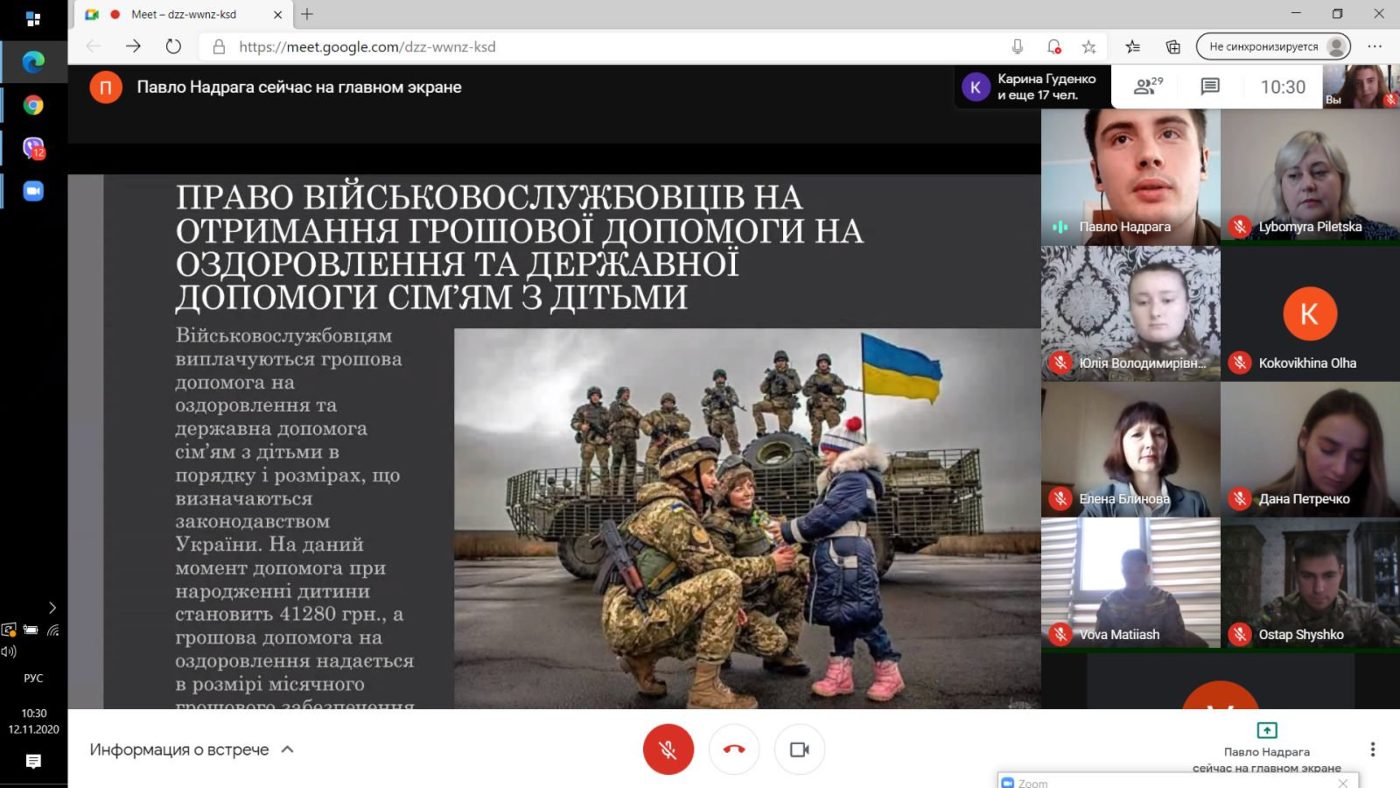Viewport: 1400px width, 788px height.
Task: Click your own self-view thumbnail labeled Вы
Action: (x=1361, y=87)
